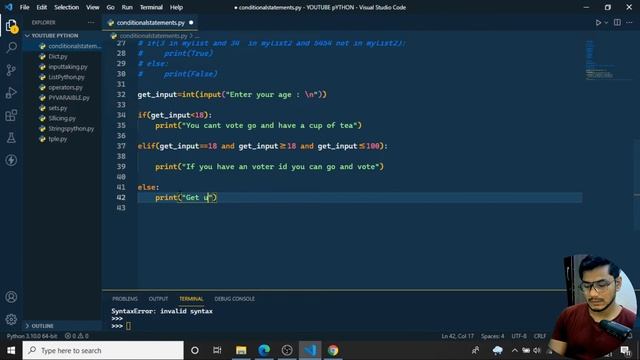Click Python 3.10.0 64-bit interpreter status
This screenshot has height=360, width=640.
tap(32, 336)
